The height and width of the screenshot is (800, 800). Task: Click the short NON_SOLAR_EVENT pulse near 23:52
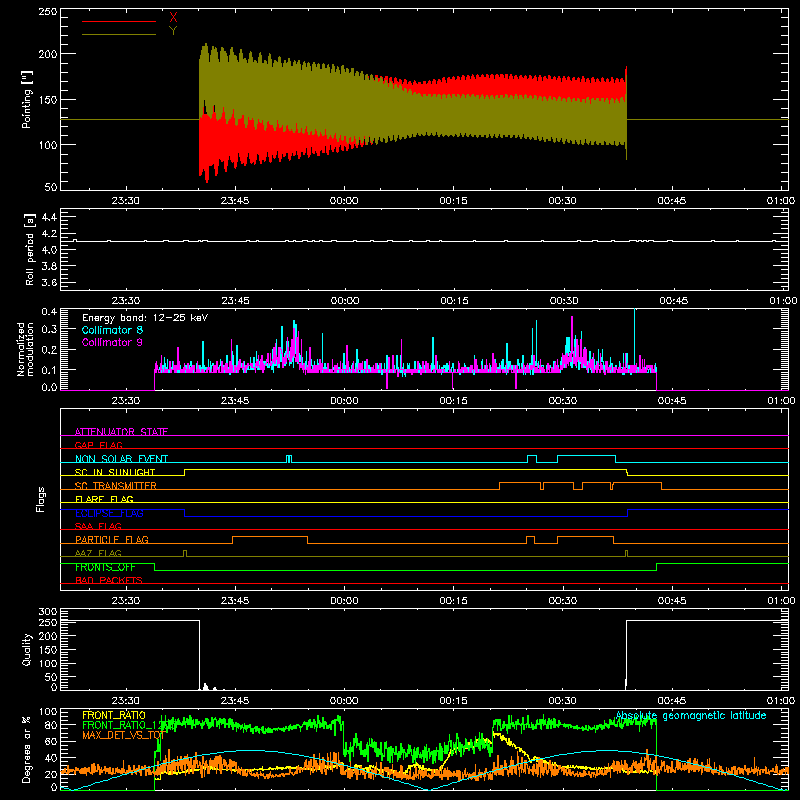point(289,458)
